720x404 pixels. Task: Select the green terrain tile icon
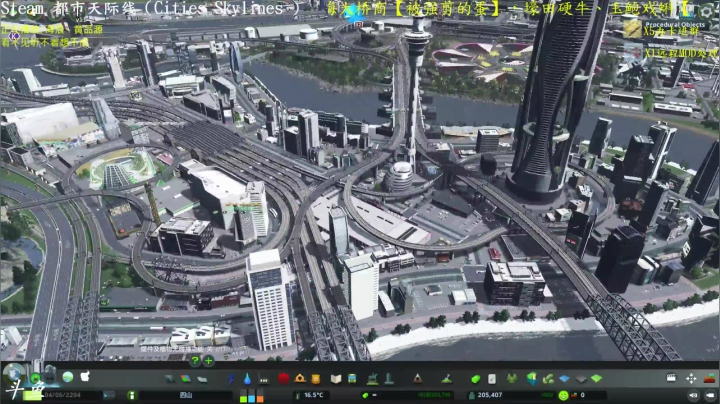pos(596,379)
